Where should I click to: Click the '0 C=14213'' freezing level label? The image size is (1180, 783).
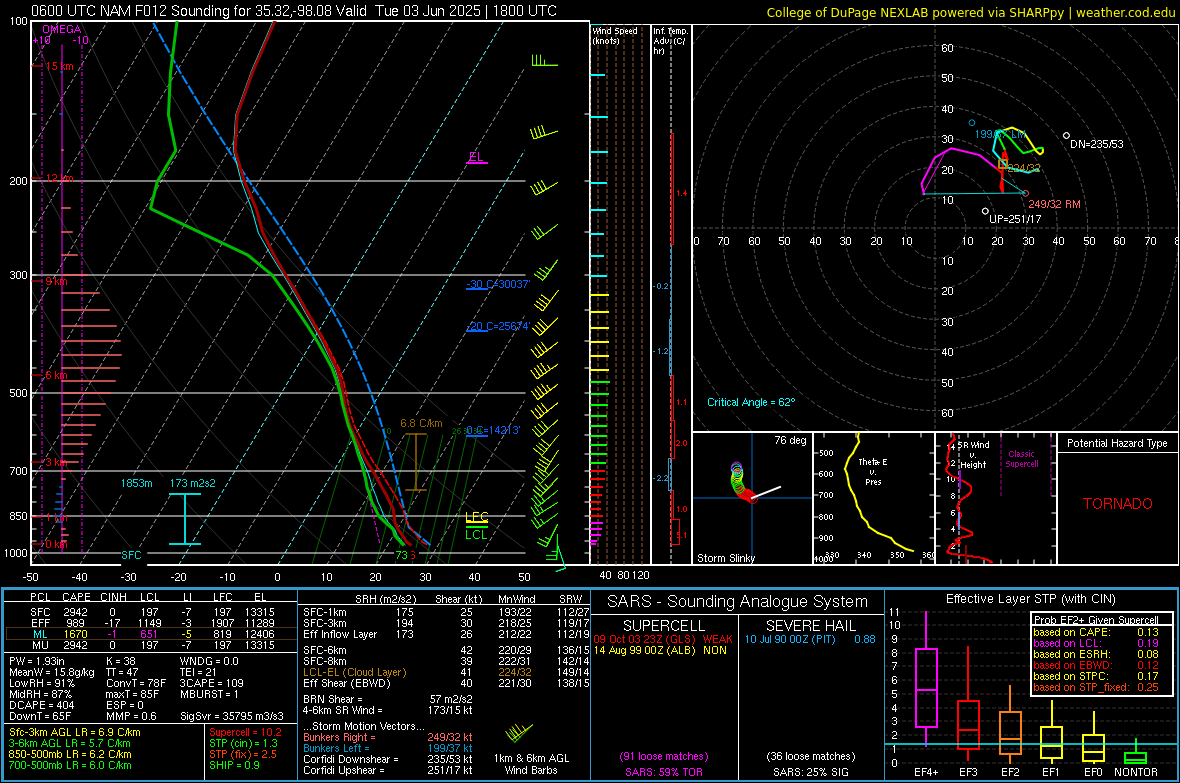click(x=493, y=430)
